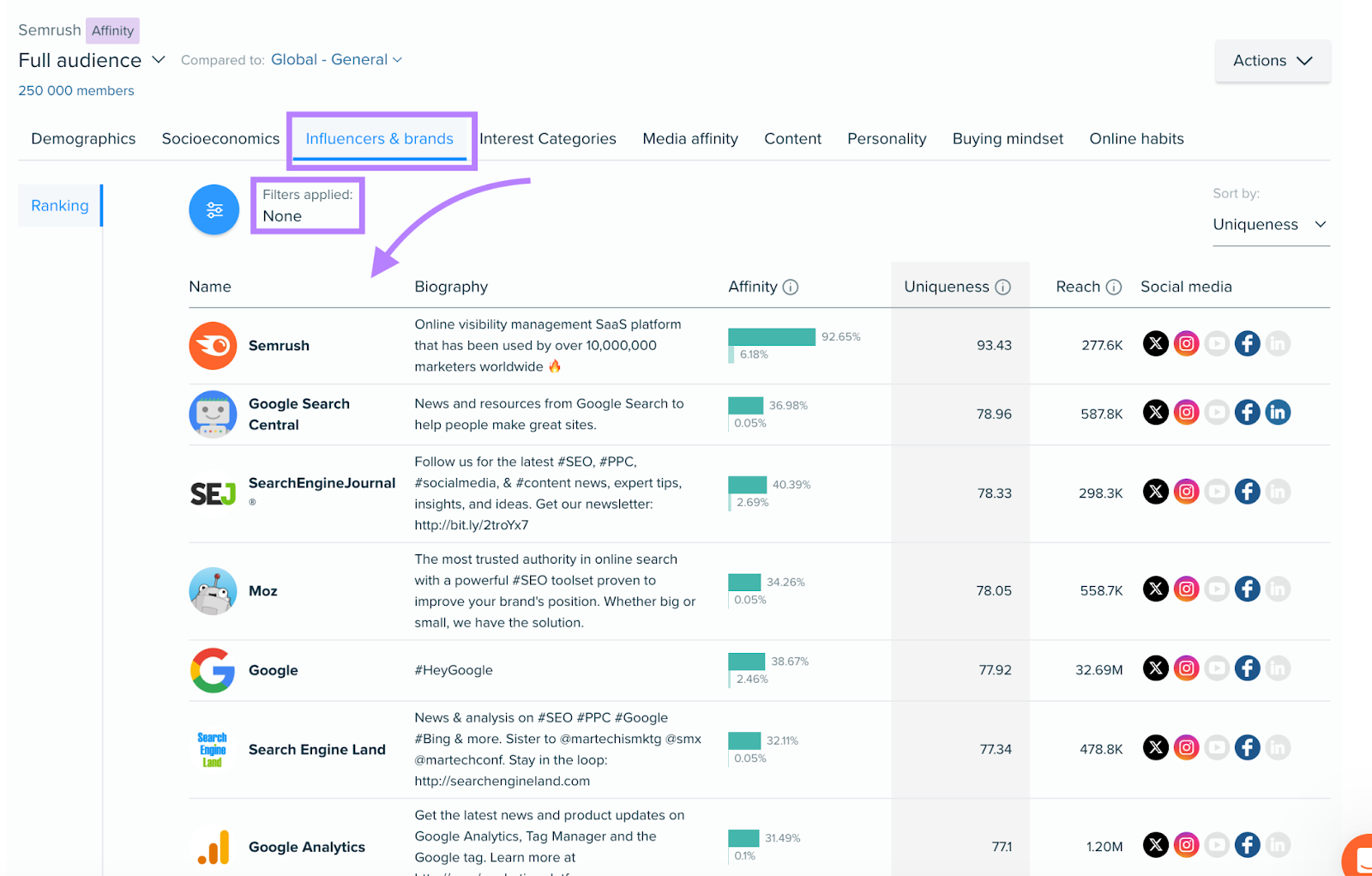The image size is (1372, 876).
Task: Click the SEJ logo for SearchEngineJournal
Action: pos(212,492)
